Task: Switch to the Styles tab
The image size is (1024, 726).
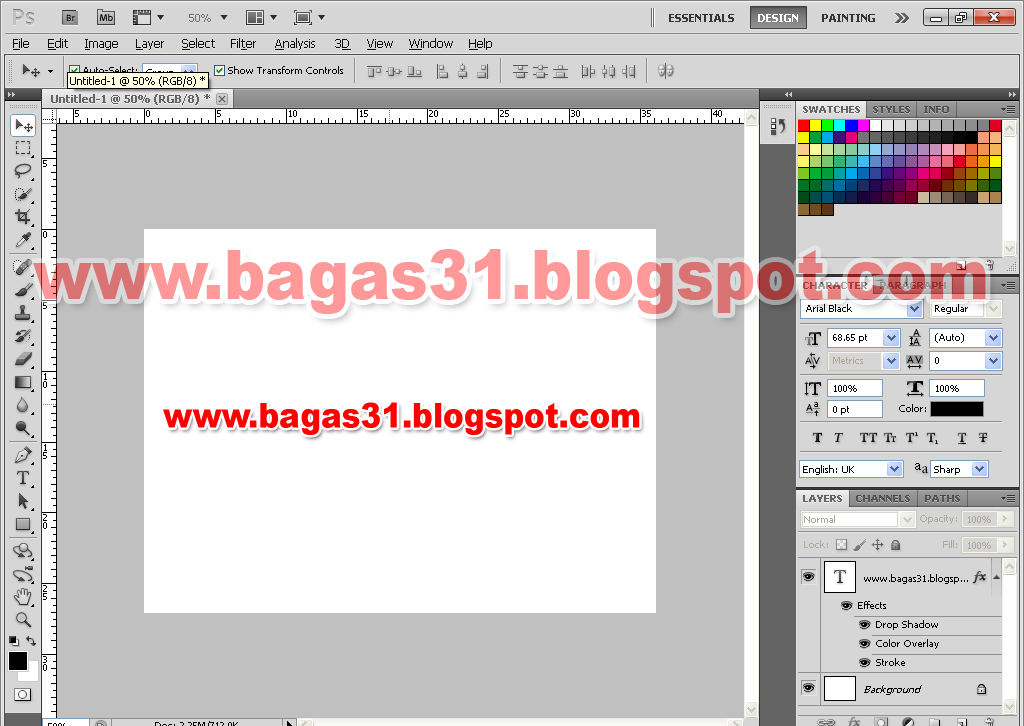Action: pyautogui.click(x=891, y=109)
